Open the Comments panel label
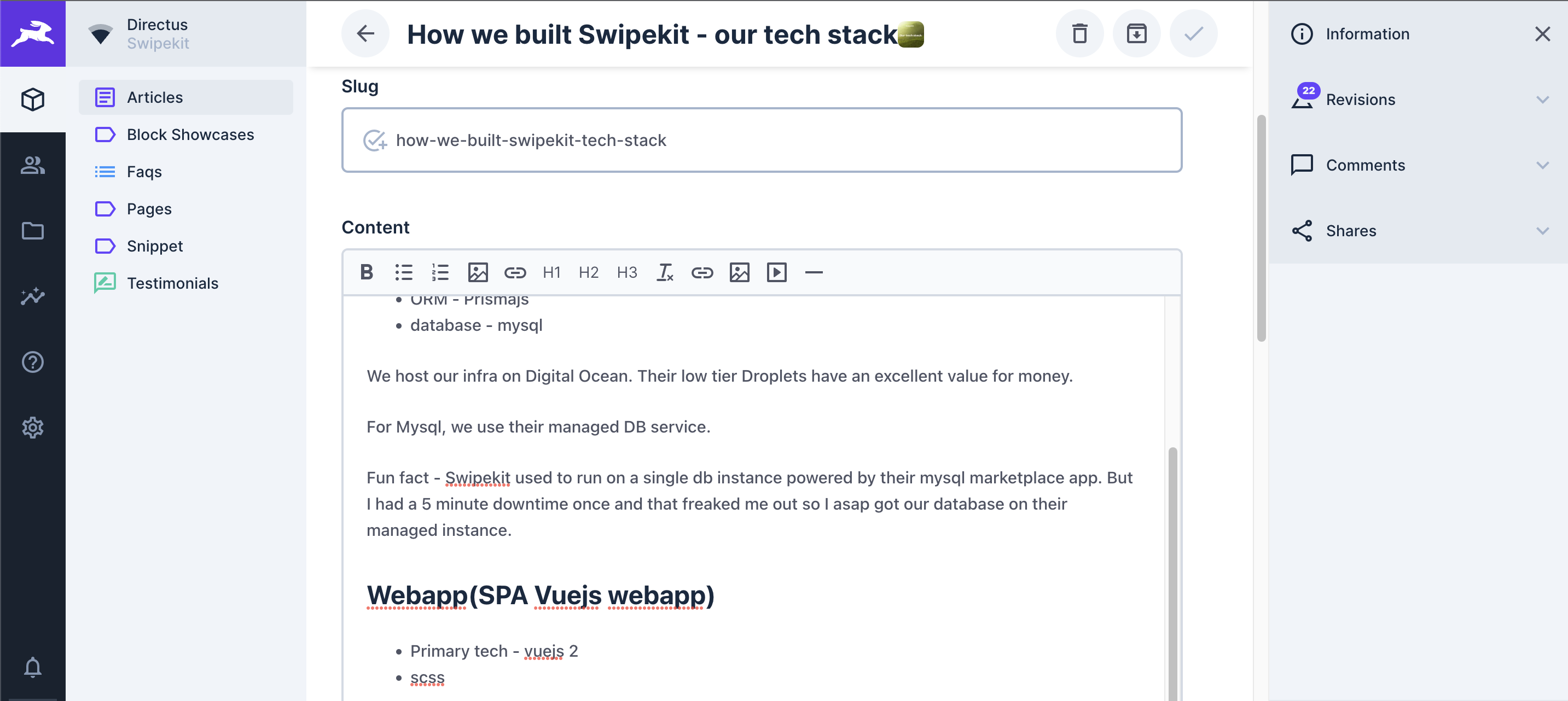Viewport: 1568px width, 701px height. pos(1366,166)
